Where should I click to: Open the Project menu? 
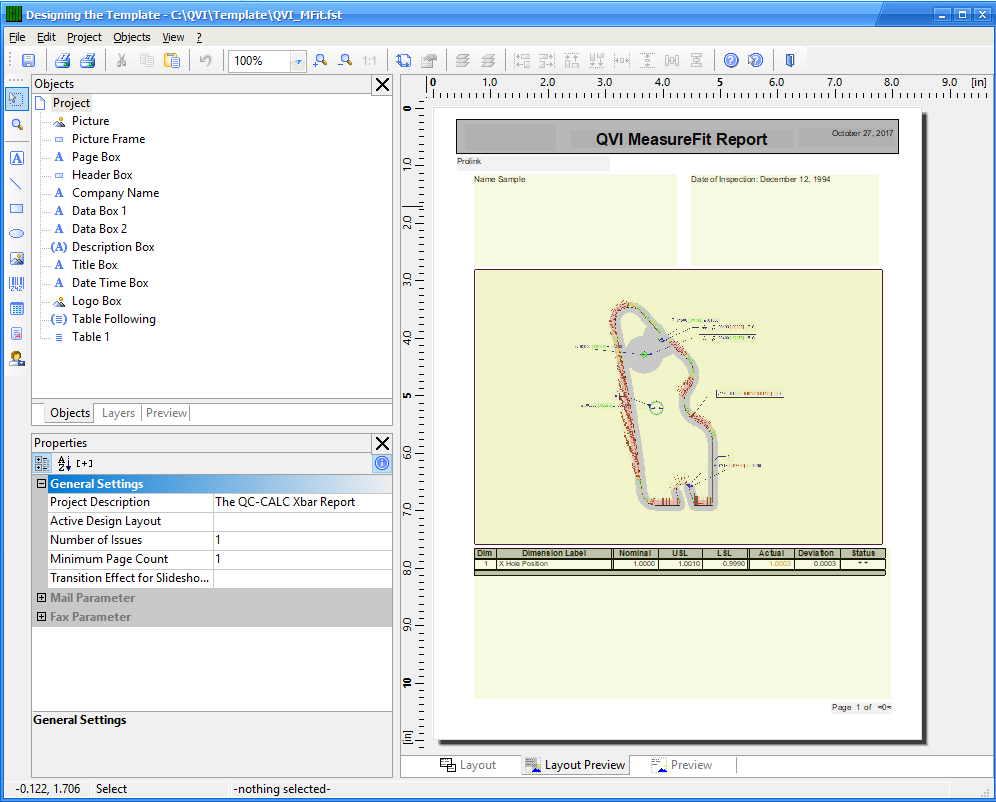coord(84,37)
